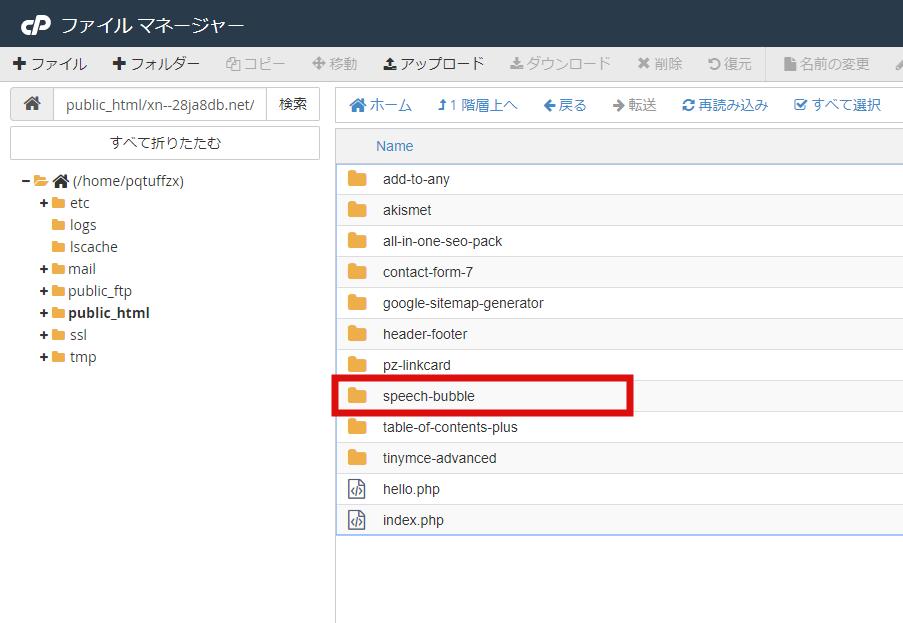Click the Back arrow button
This screenshot has width=903, height=623.
click(x=565, y=105)
